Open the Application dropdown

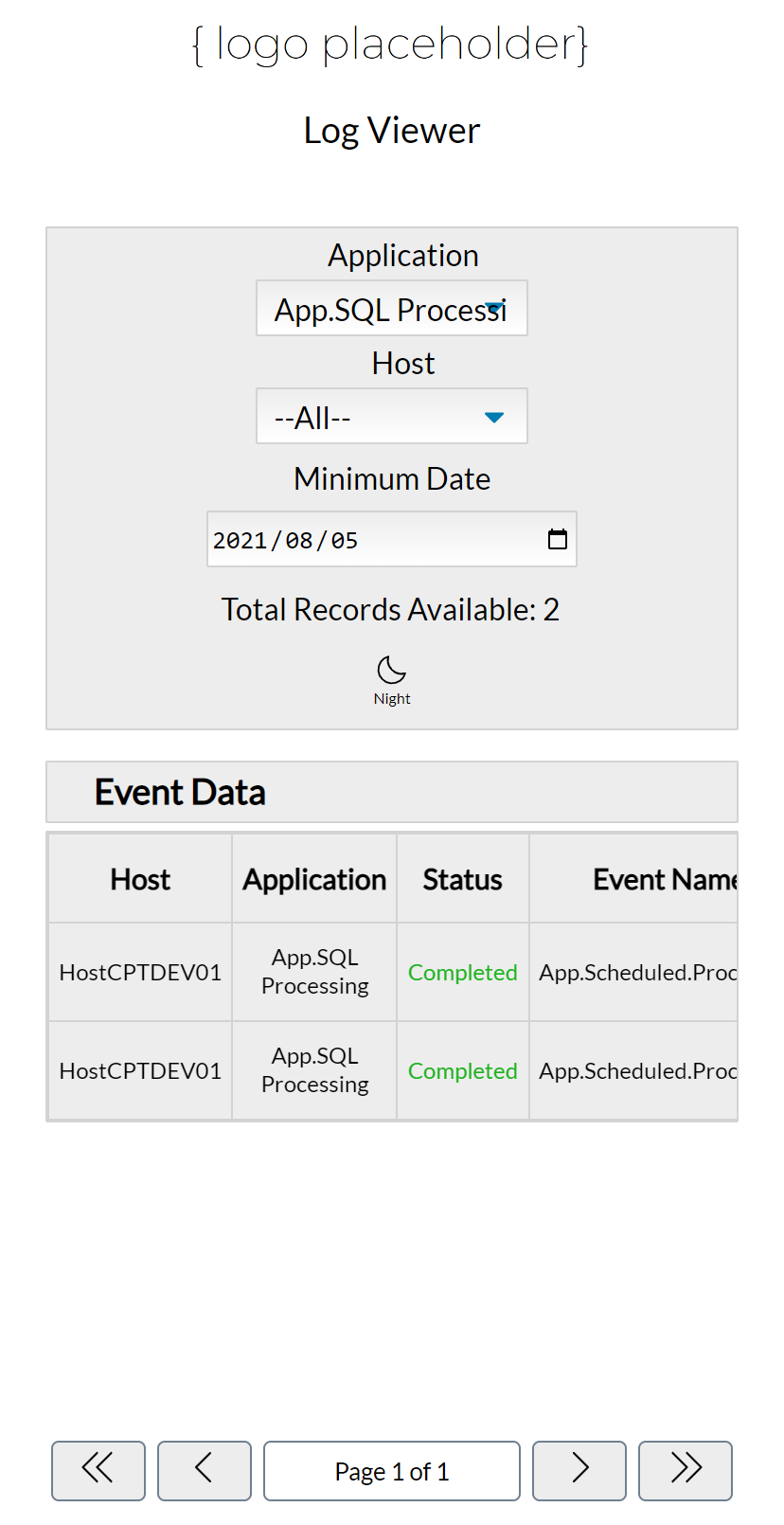tap(392, 308)
